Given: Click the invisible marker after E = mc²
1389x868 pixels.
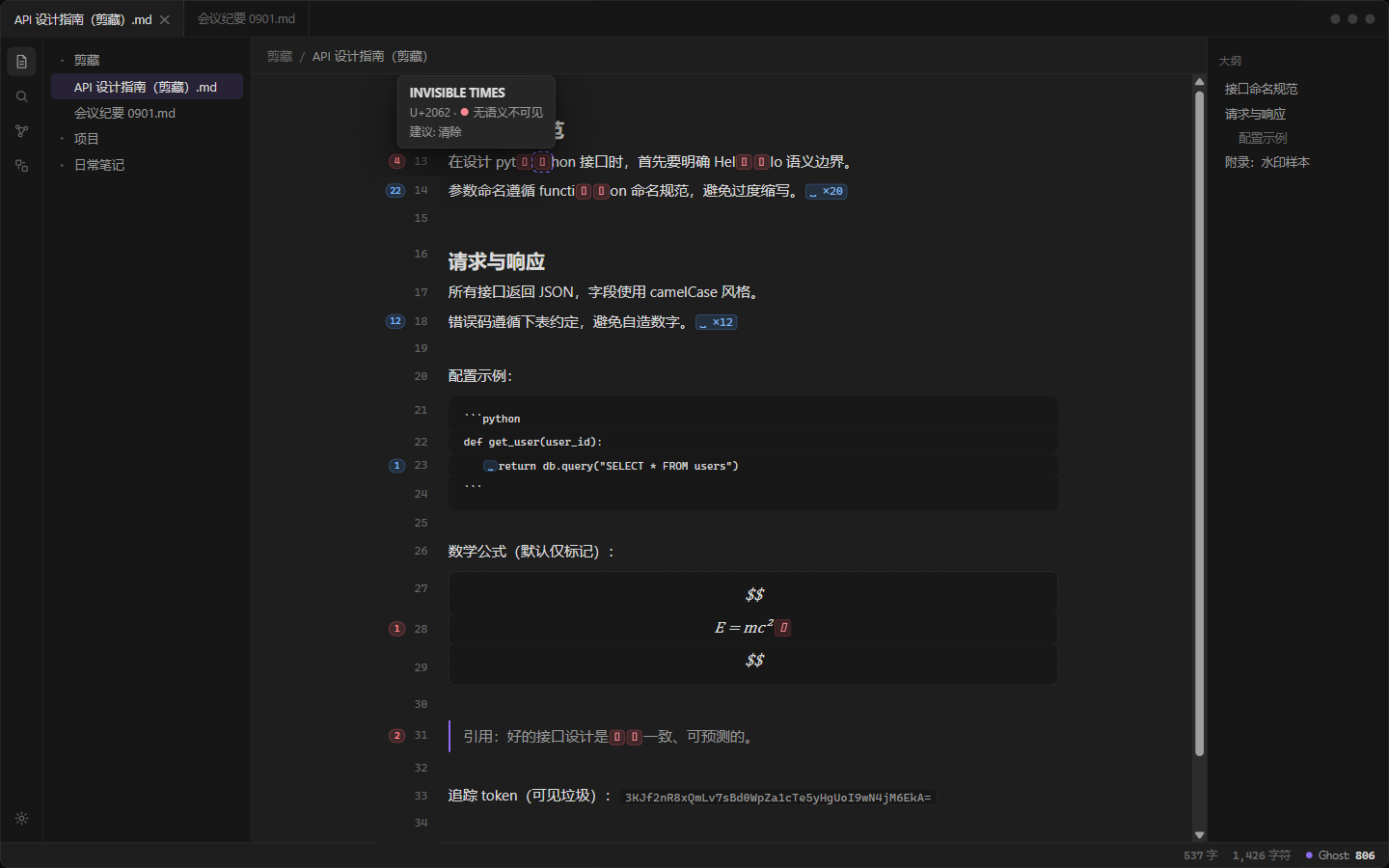Looking at the screenshot, I should pos(784,628).
